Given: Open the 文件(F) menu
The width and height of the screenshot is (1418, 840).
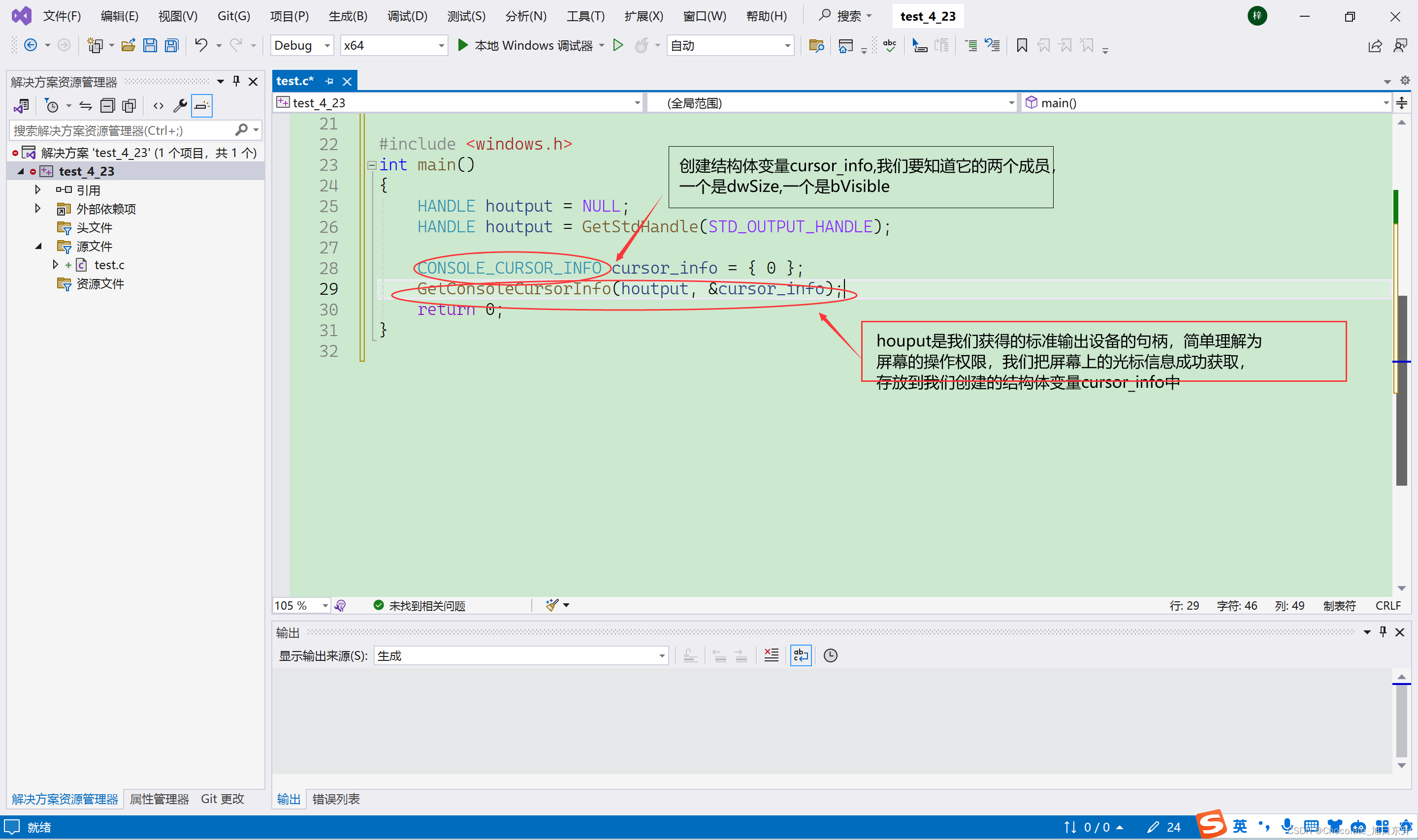Looking at the screenshot, I should click(62, 16).
